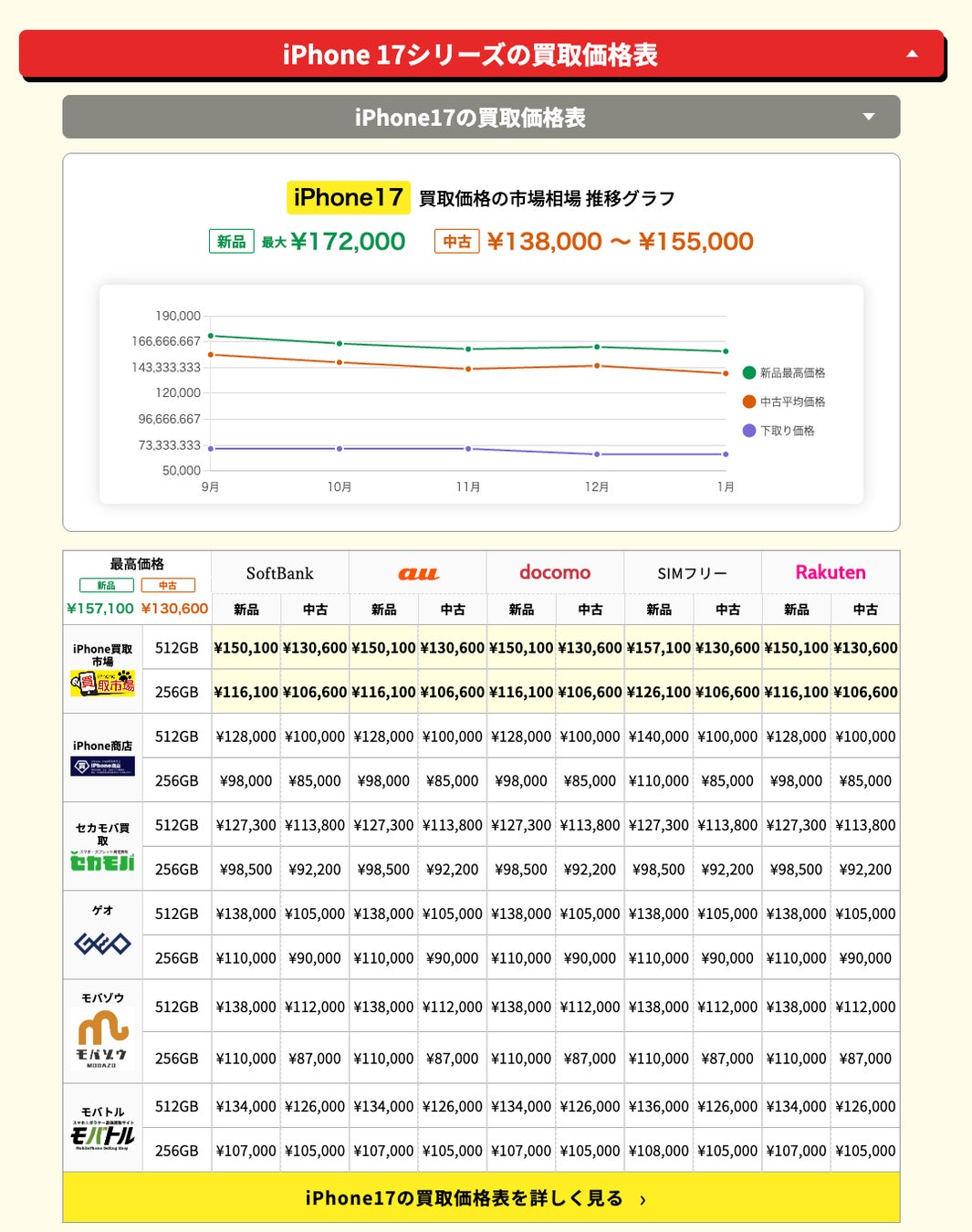Click 新品 subheader under Rakuten
Viewport: 972px width, 1232px height.
pos(797,609)
